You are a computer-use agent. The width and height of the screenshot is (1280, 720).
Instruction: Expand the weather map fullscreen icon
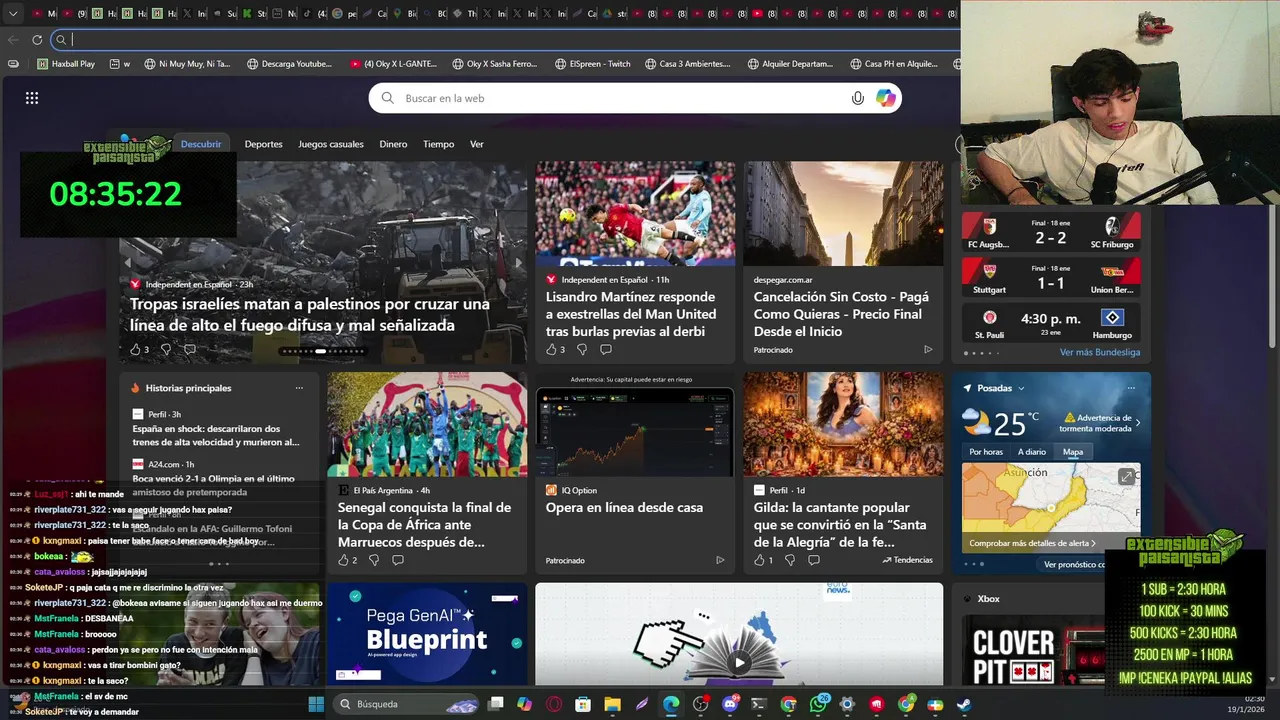click(1127, 477)
